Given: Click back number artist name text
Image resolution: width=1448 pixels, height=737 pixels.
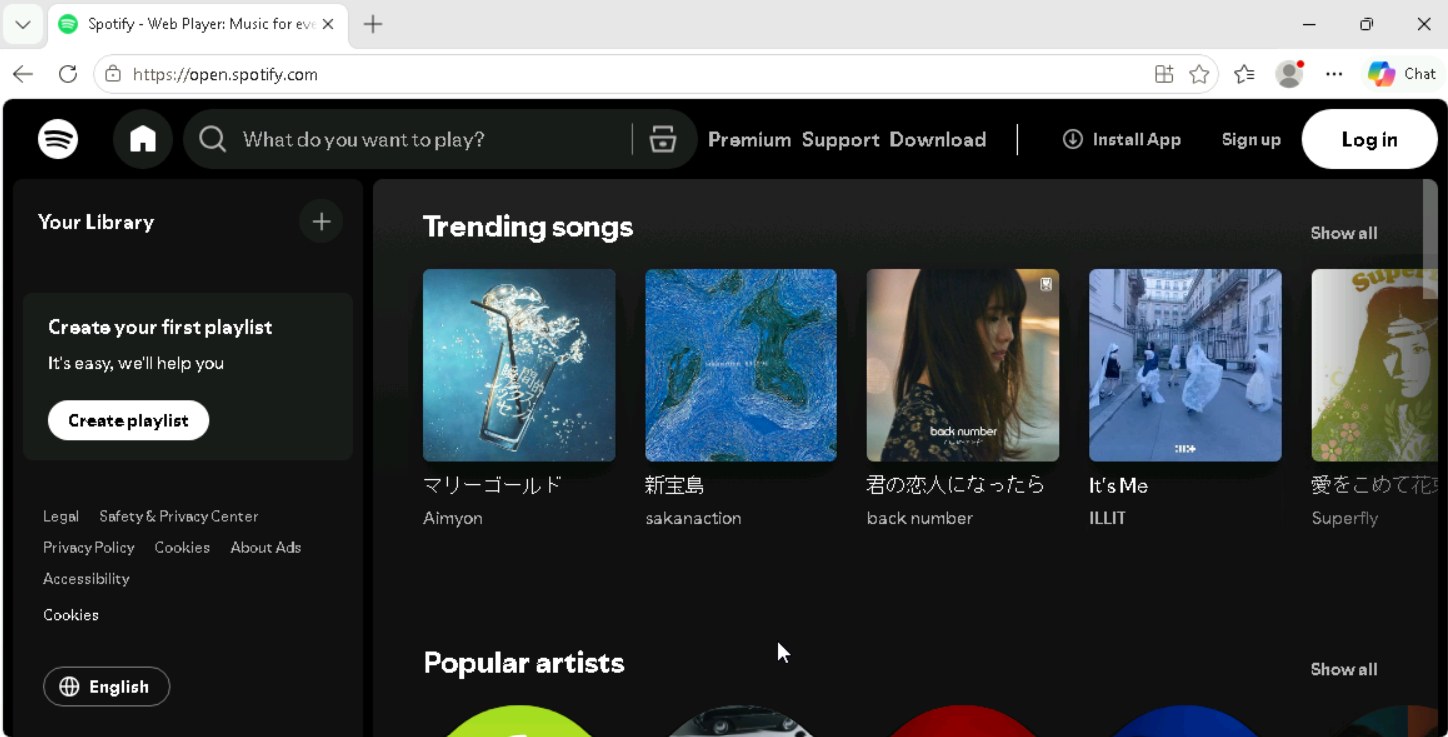Looking at the screenshot, I should (919, 518).
